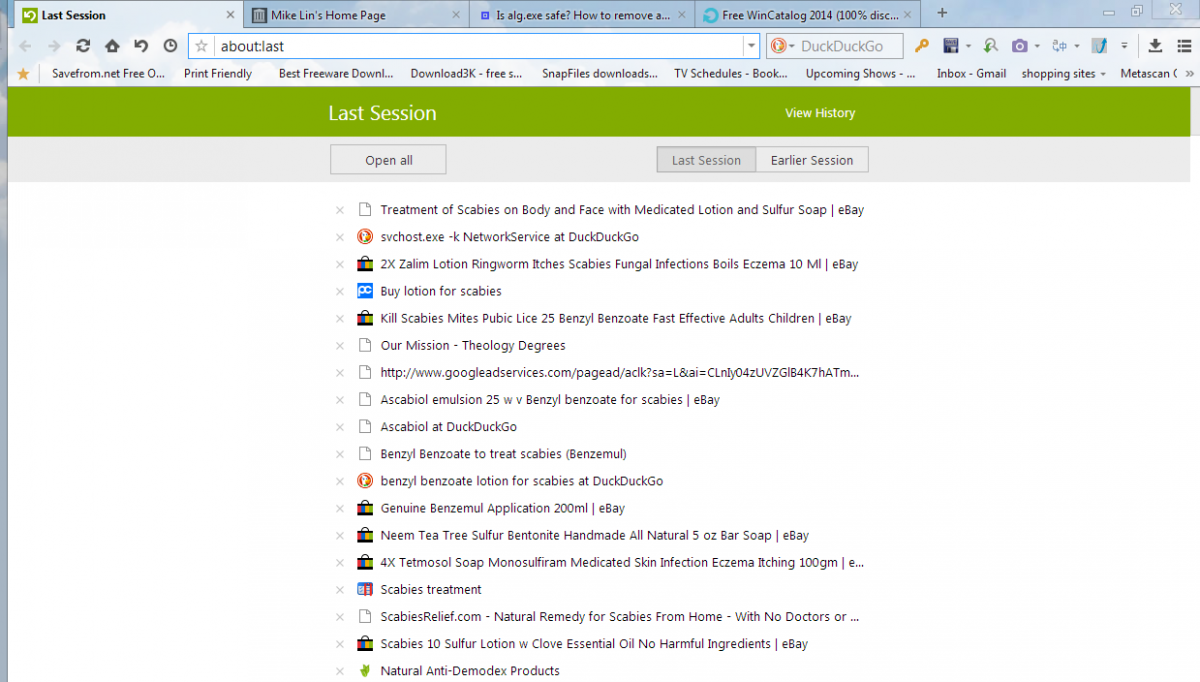
Task: Remove the svchost.exe DuckDuckGo entry
Action: (x=340, y=237)
